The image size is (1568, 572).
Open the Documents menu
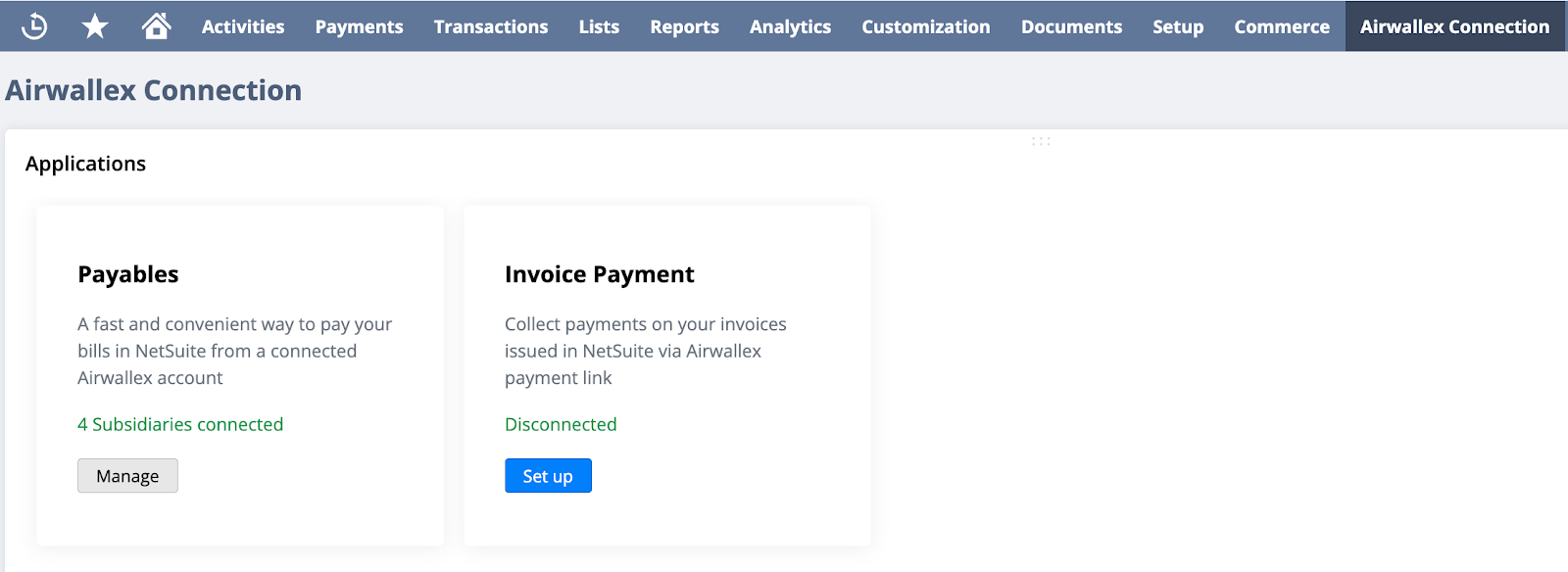tap(1071, 26)
